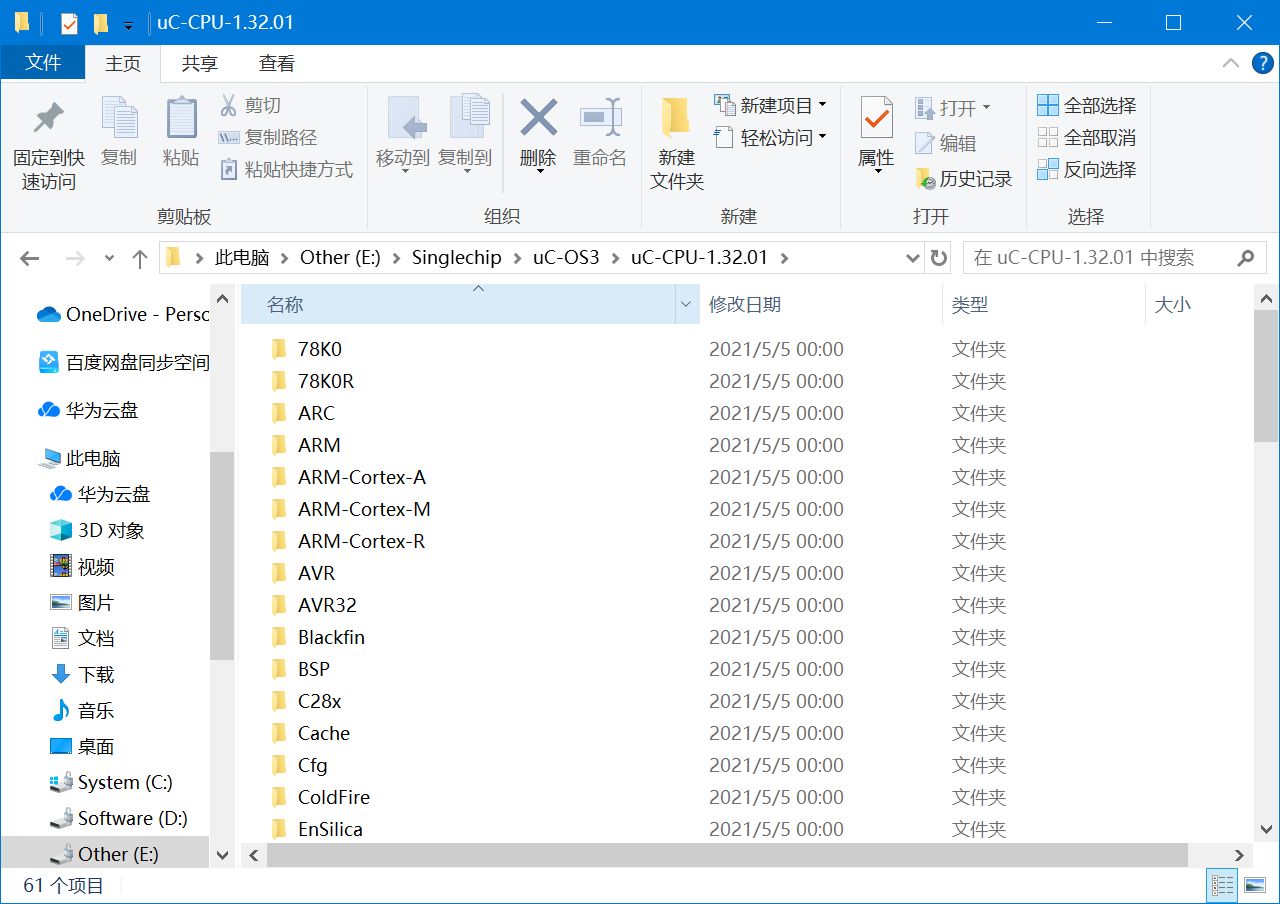Viewport: 1280px width, 904px height.
Task: Navigate to Singlechip in address bar
Action: (x=456, y=258)
